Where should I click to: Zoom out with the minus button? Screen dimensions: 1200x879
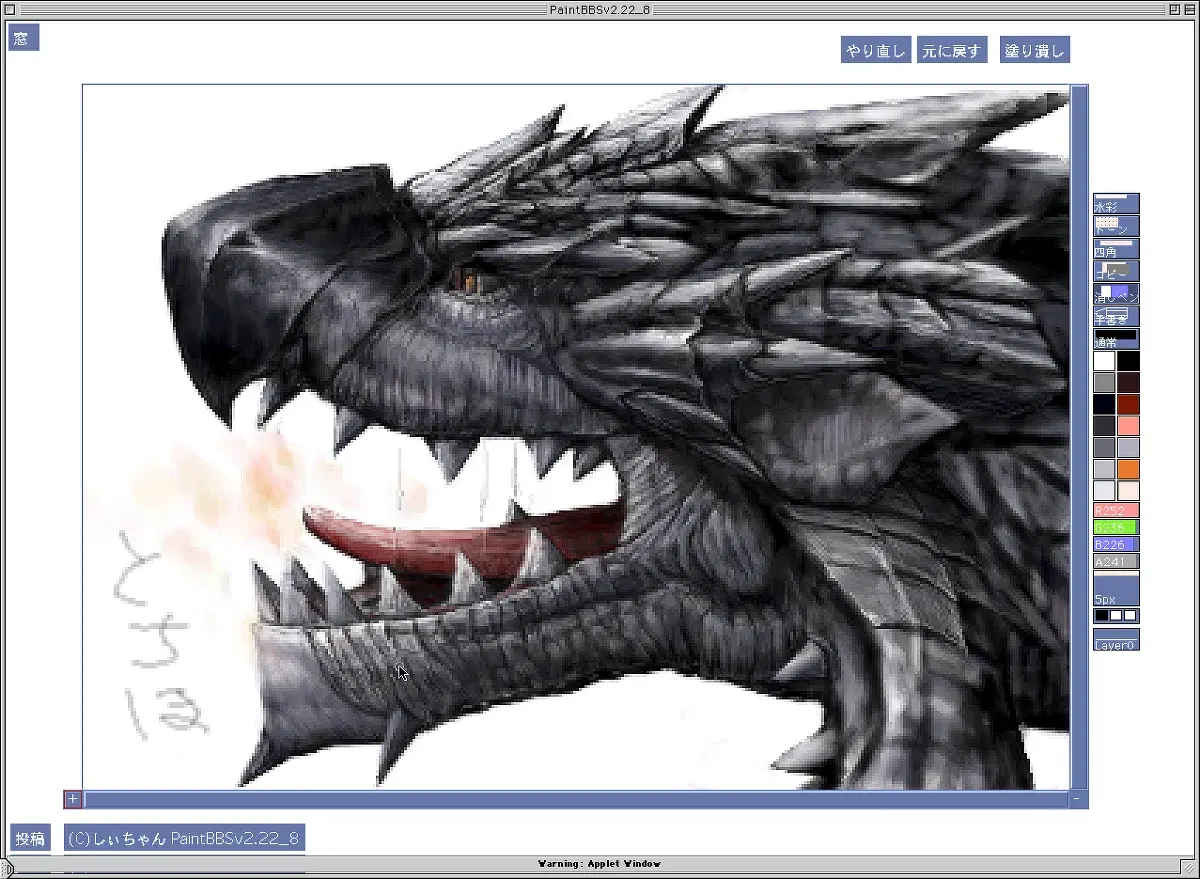[1078, 799]
